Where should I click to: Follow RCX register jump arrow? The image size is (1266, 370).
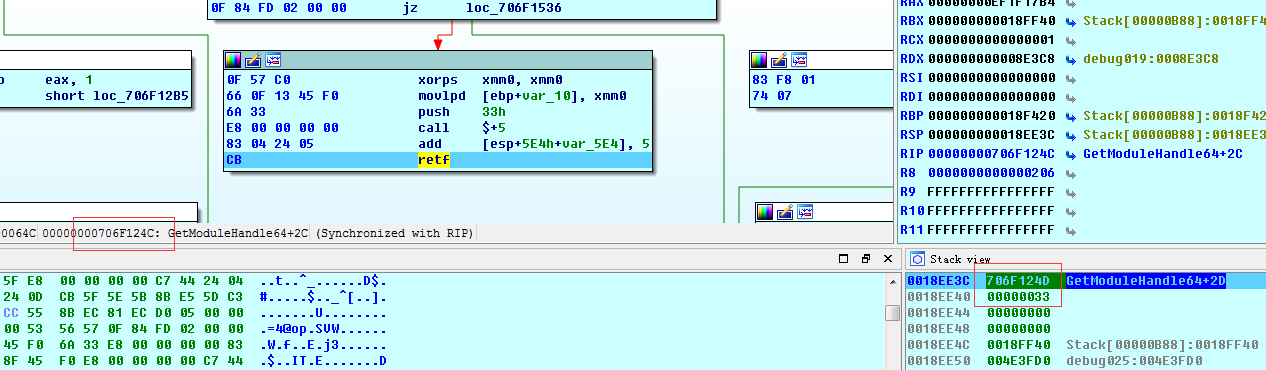[1071, 40]
